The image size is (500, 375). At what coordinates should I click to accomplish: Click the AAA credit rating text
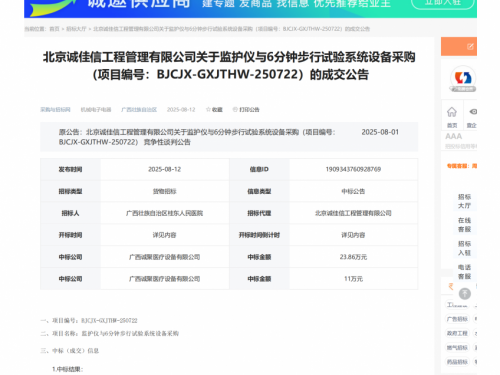tap(454, 136)
